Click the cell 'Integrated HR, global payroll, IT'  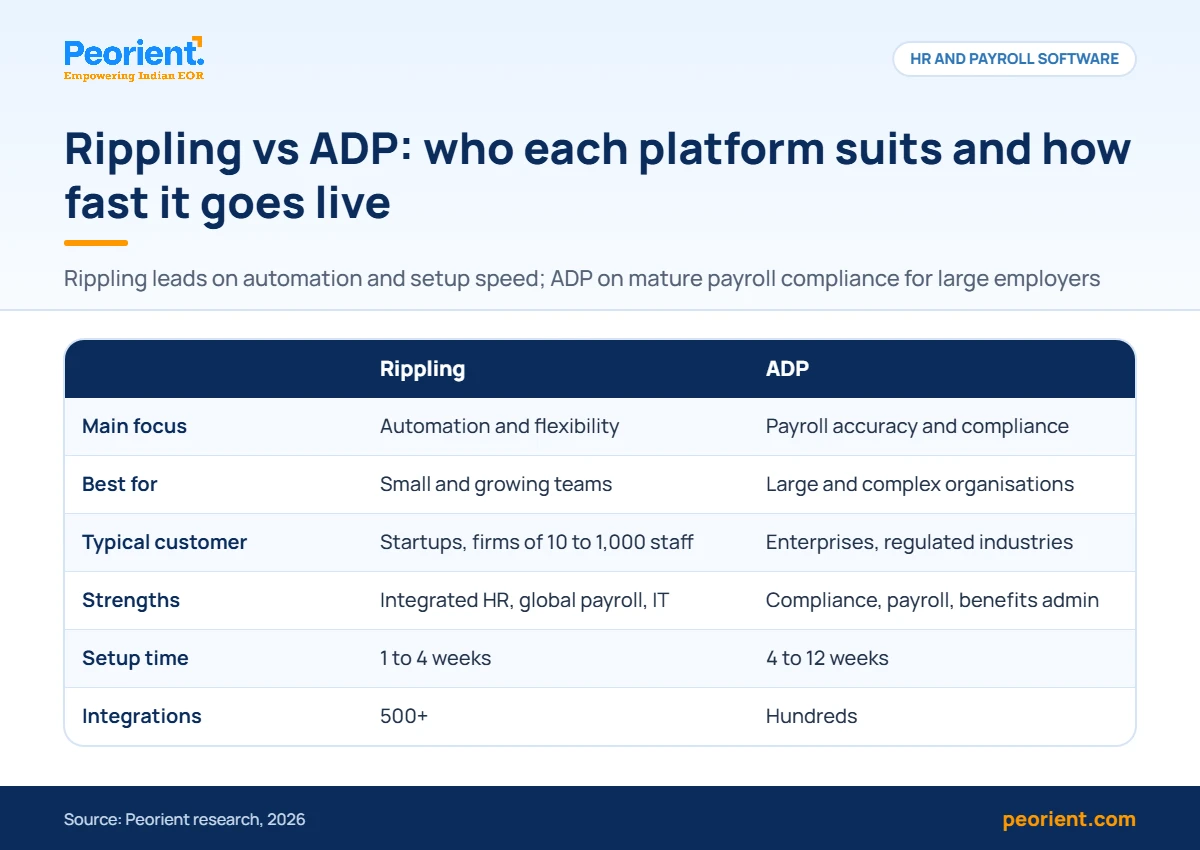click(x=525, y=600)
